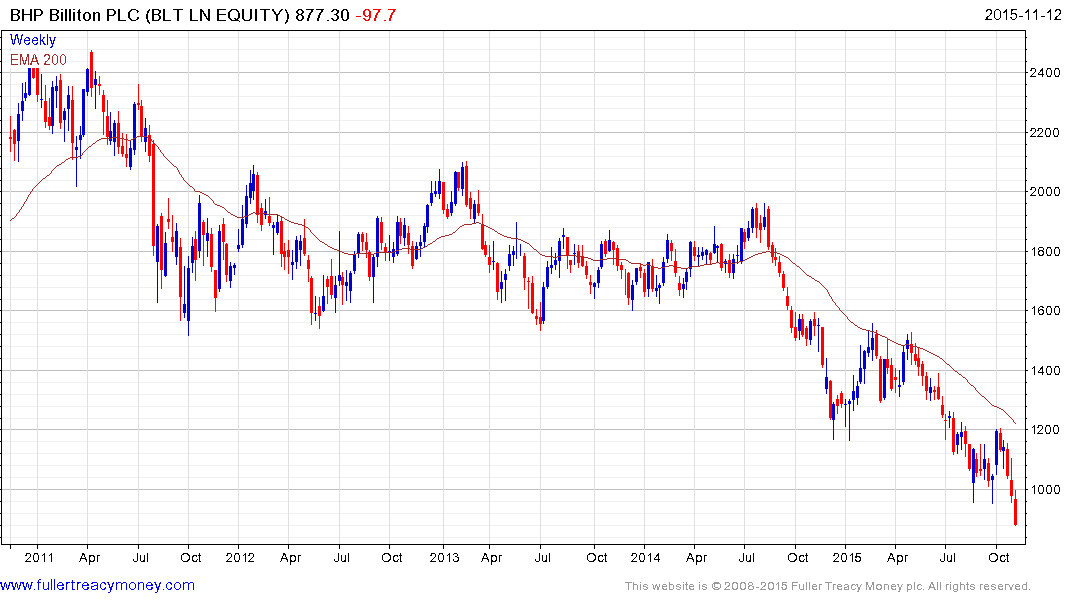This screenshot has width=1075, height=600.
Task: Click the 1800 price axis label
Action: (1045, 252)
